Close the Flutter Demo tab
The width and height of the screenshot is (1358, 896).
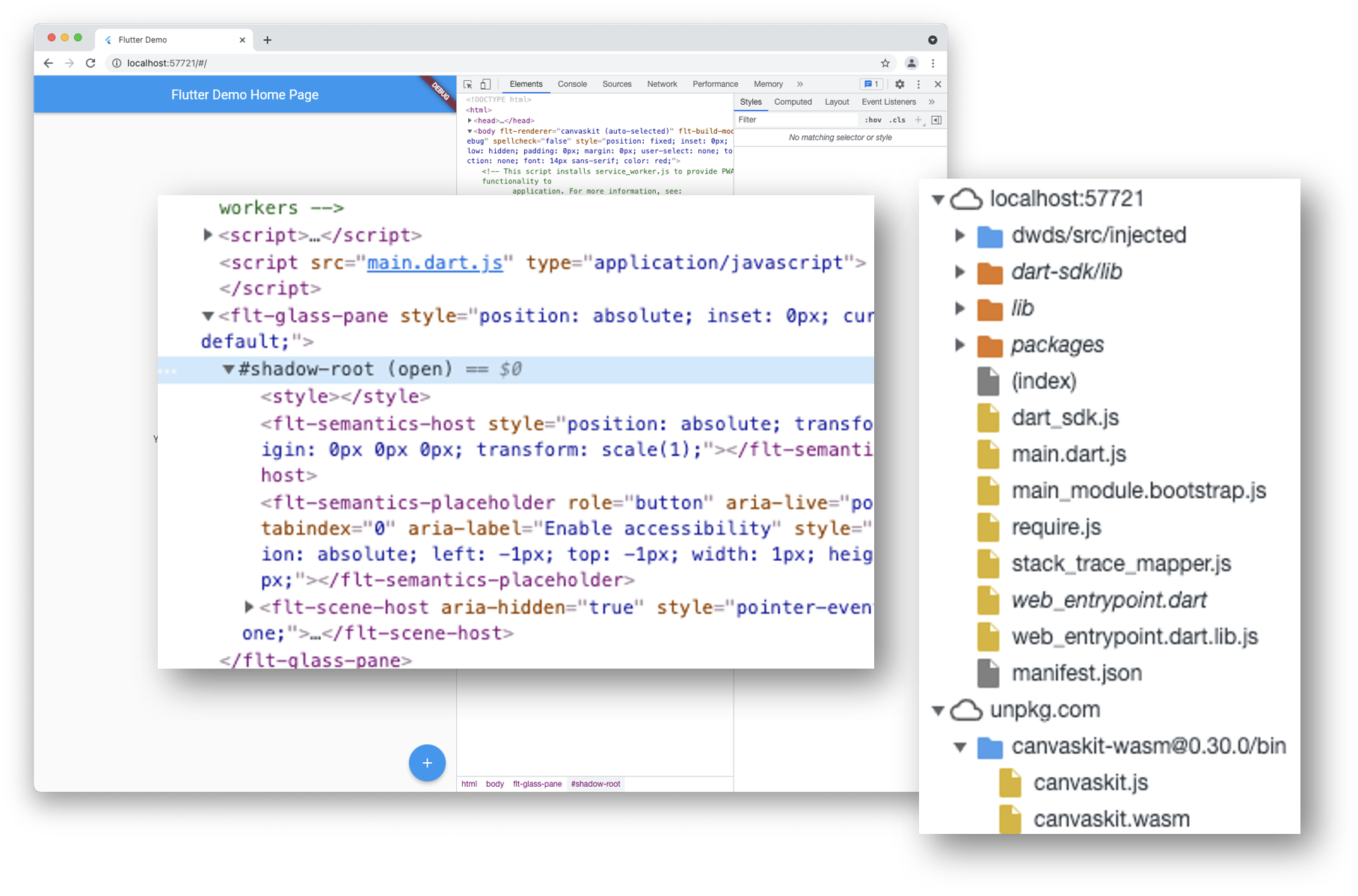coord(242,40)
